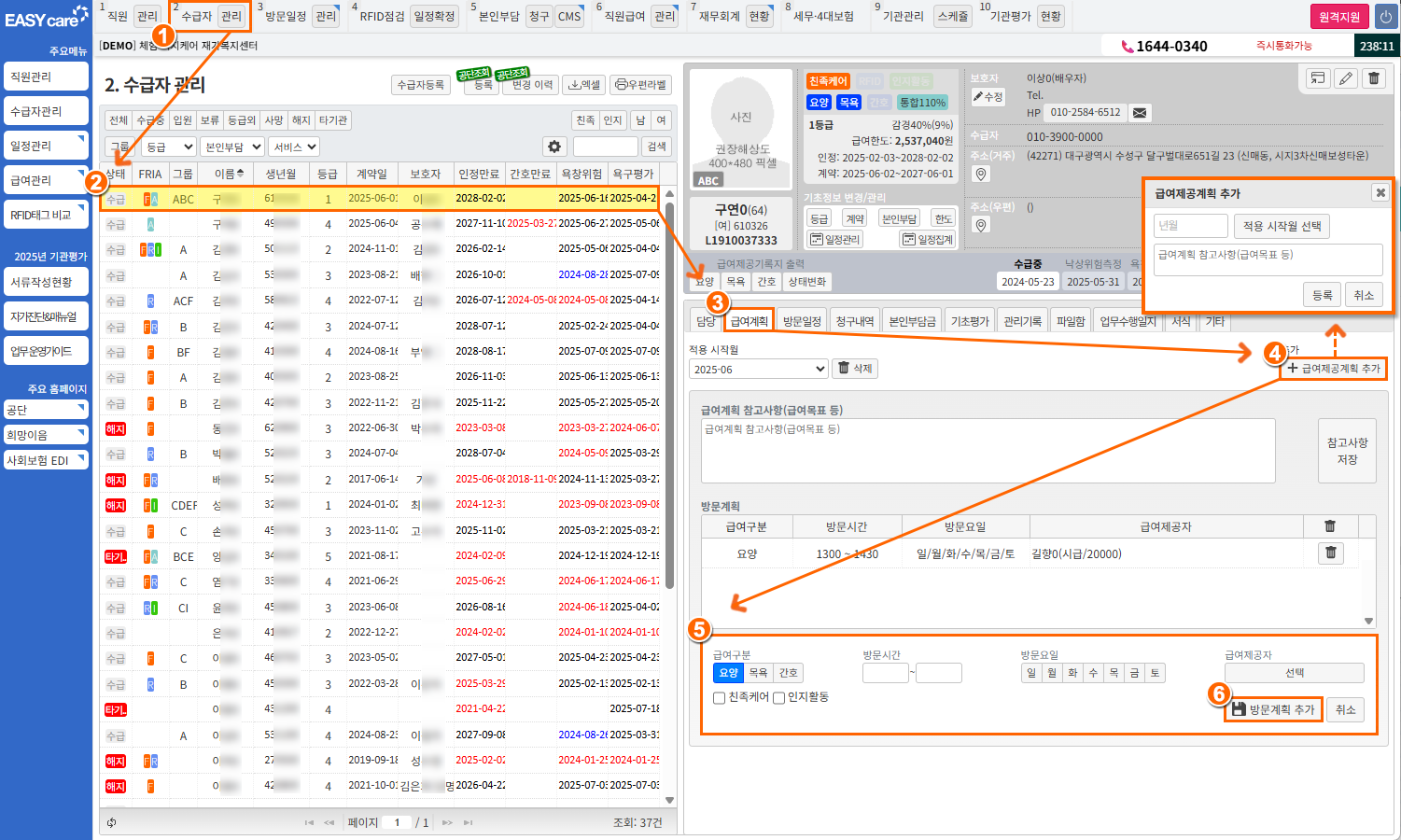Expand the 적용 시작월 2025-06 dropdown

coord(758,370)
